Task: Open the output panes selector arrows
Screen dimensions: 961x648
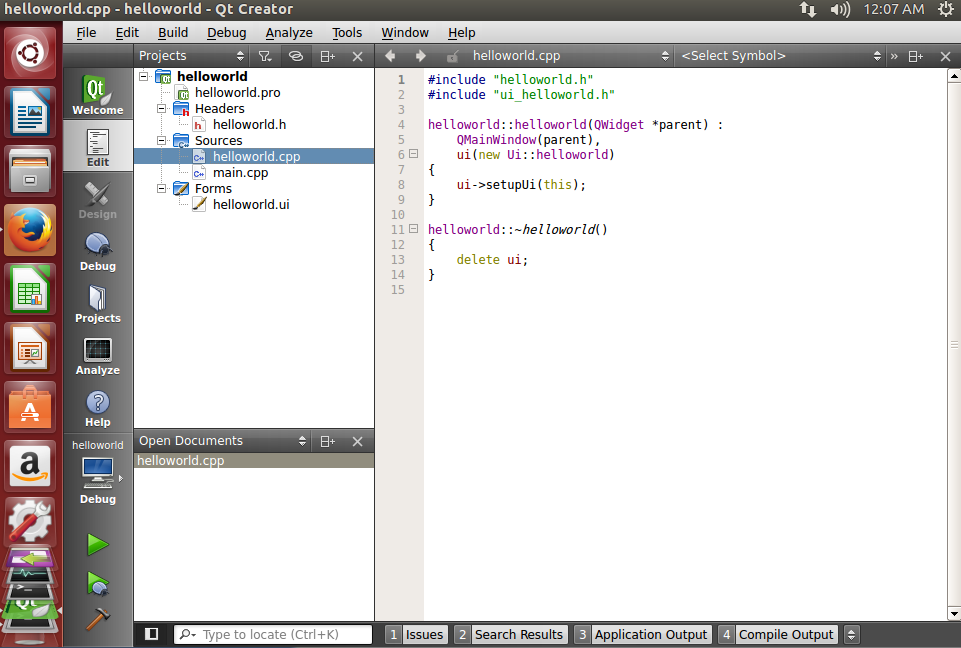Action: (x=851, y=635)
